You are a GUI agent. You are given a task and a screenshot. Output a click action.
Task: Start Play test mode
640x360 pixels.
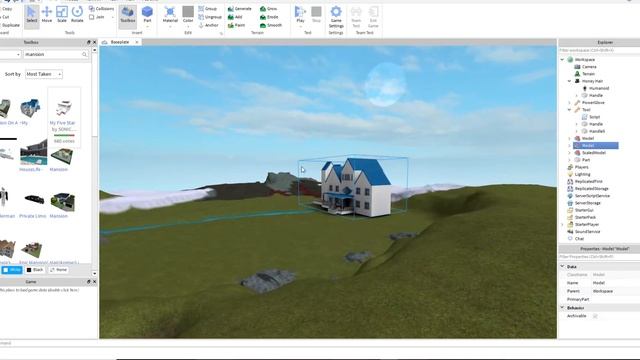click(x=300, y=15)
